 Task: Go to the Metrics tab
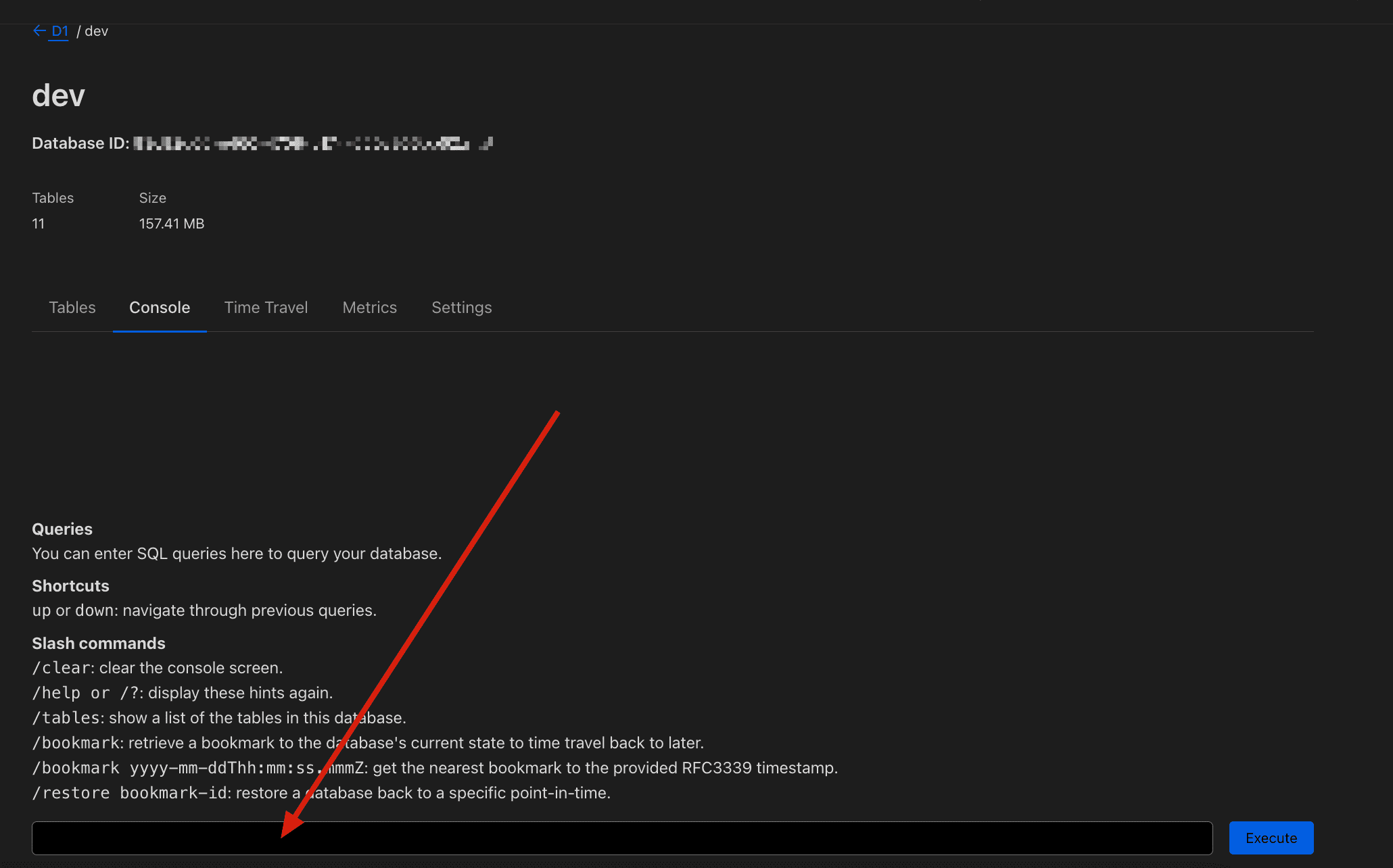(369, 308)
